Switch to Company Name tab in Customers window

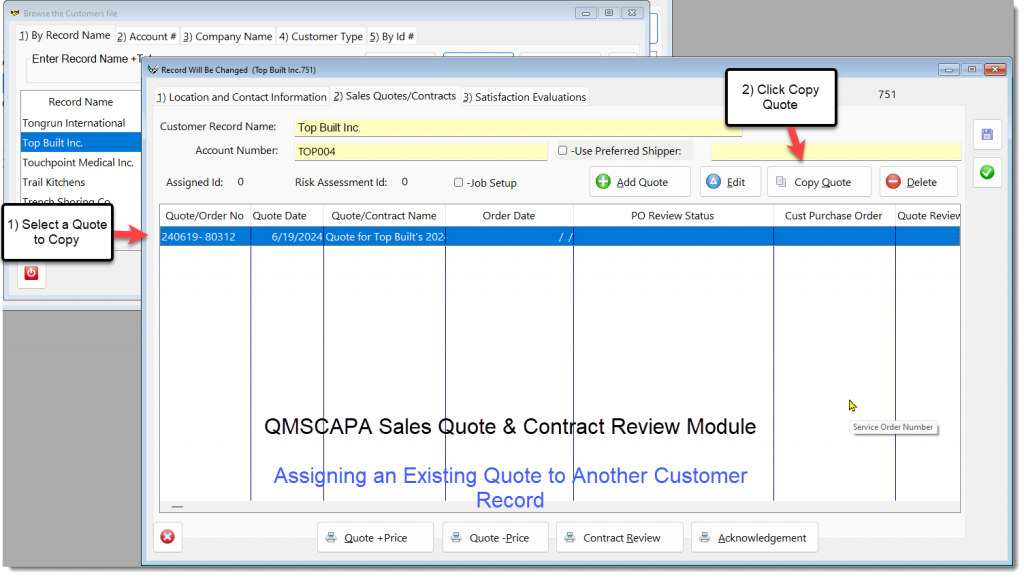[x=227, y=37]
